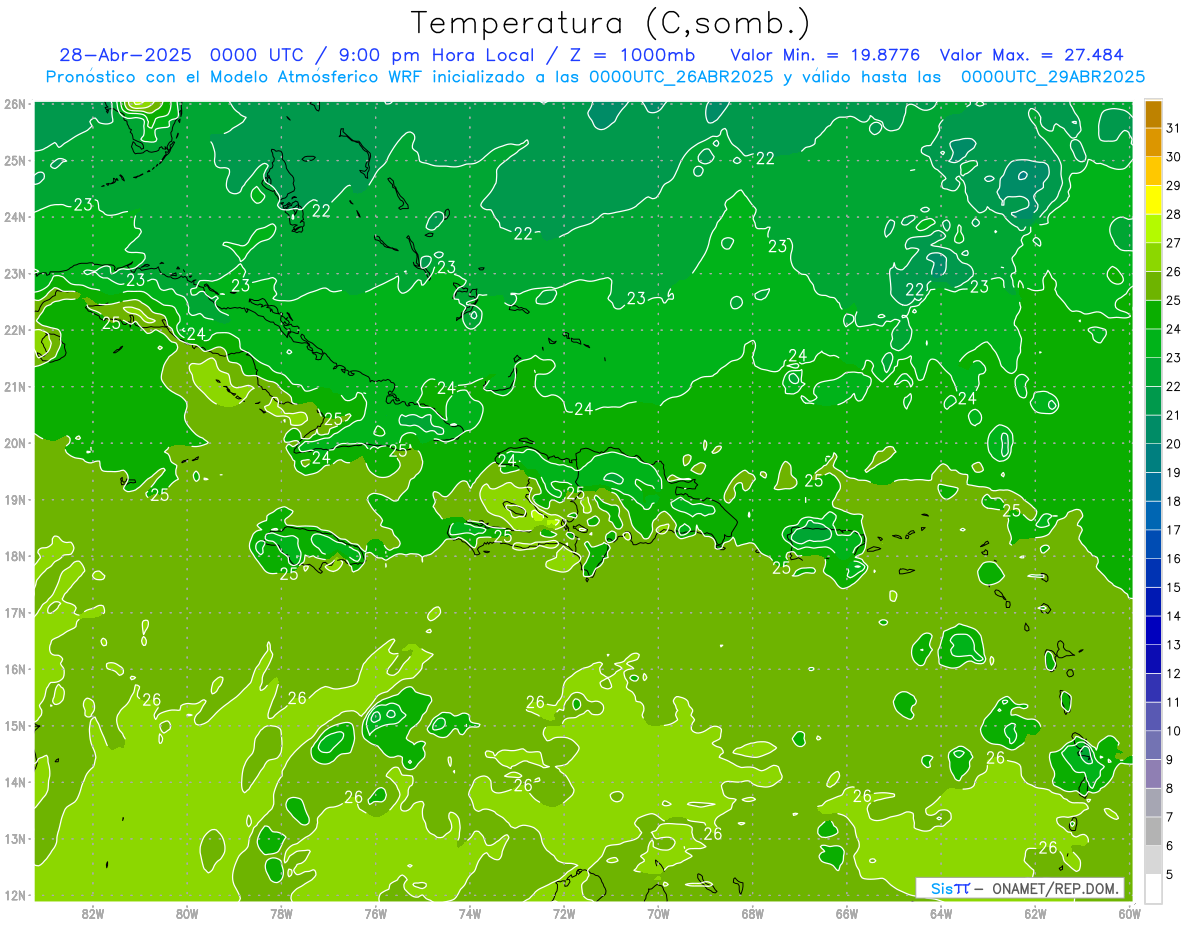Click the color scale label 10
This screenshot has height=927, width=1200.
tap(1174, 730)
